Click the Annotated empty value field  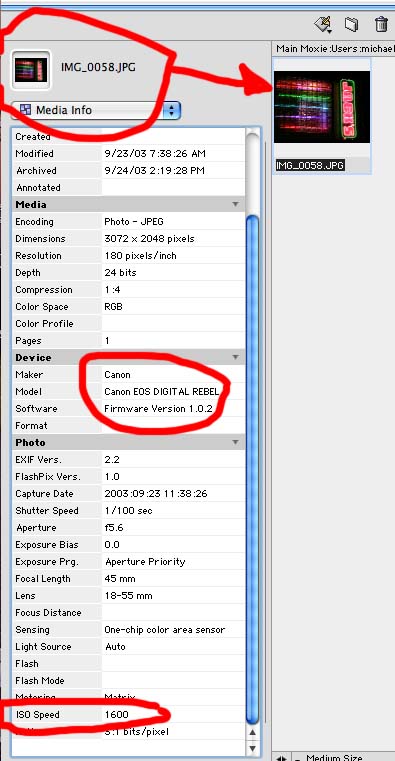click(x=173, y=187)
